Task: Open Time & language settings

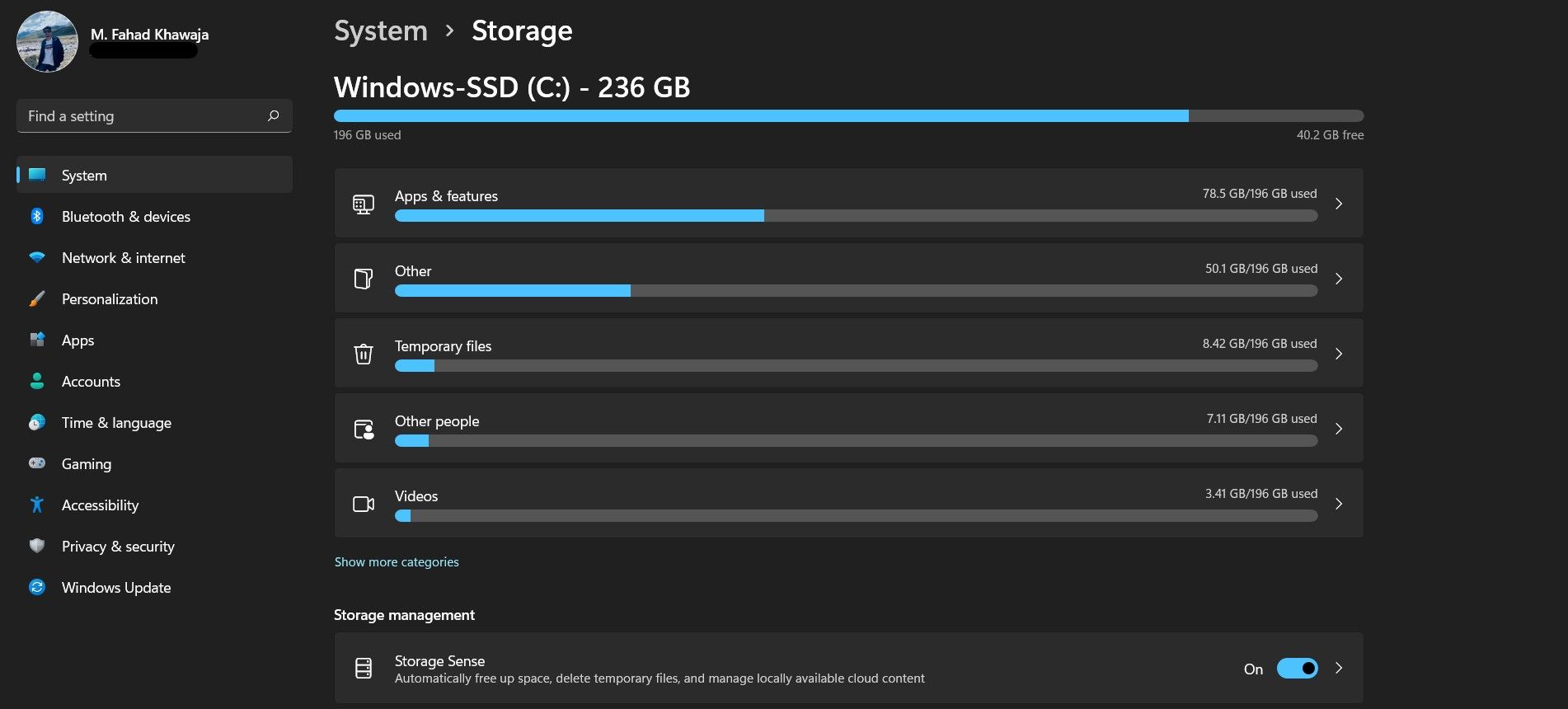Action: pyautogui.click(x=115, y=422)
